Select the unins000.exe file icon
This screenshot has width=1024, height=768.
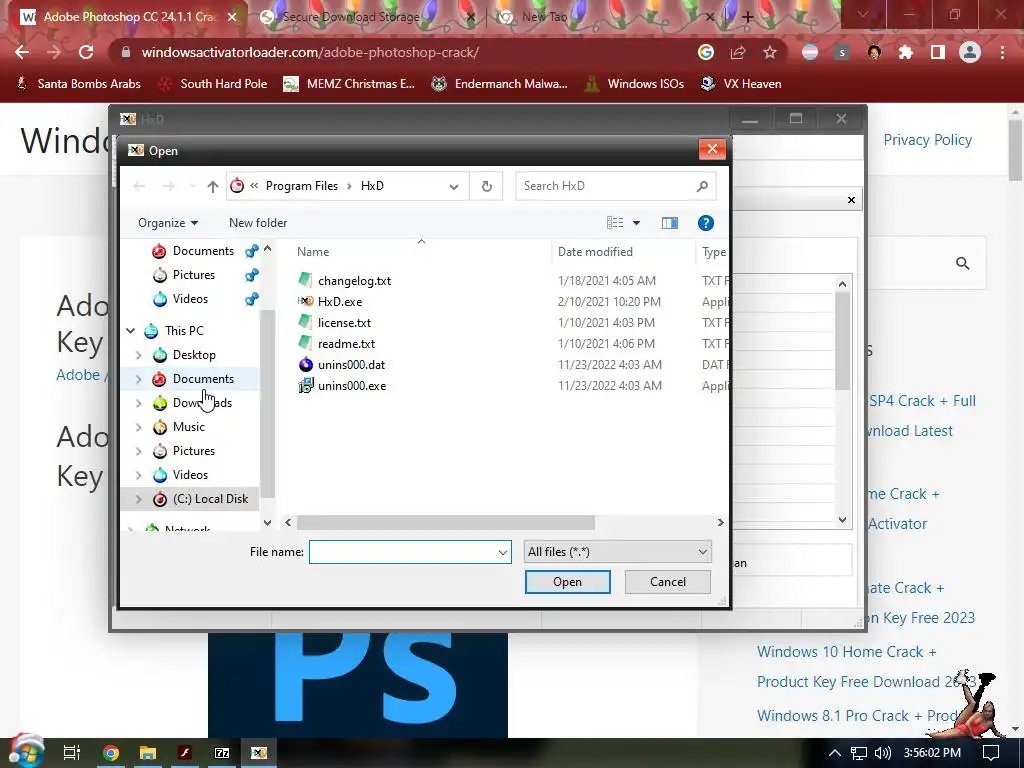coord(305,385)
